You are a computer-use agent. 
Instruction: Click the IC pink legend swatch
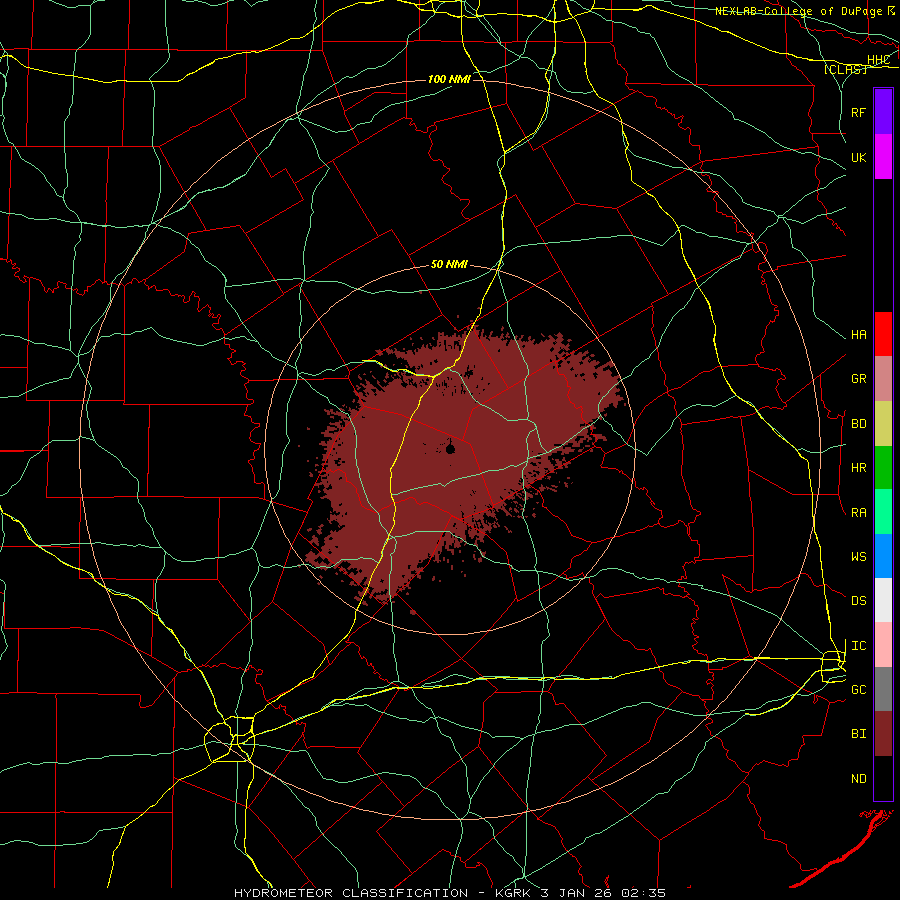click(883, 645)
